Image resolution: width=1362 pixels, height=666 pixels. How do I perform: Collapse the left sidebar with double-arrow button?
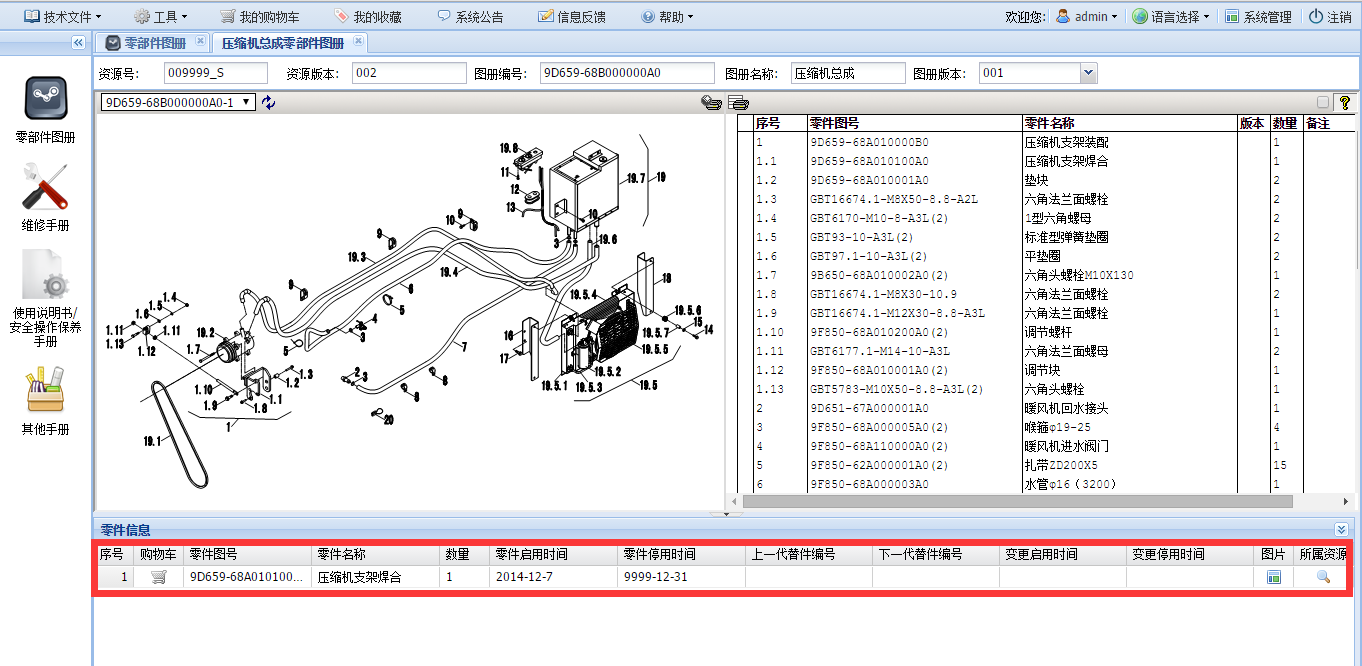click(78, 42)
